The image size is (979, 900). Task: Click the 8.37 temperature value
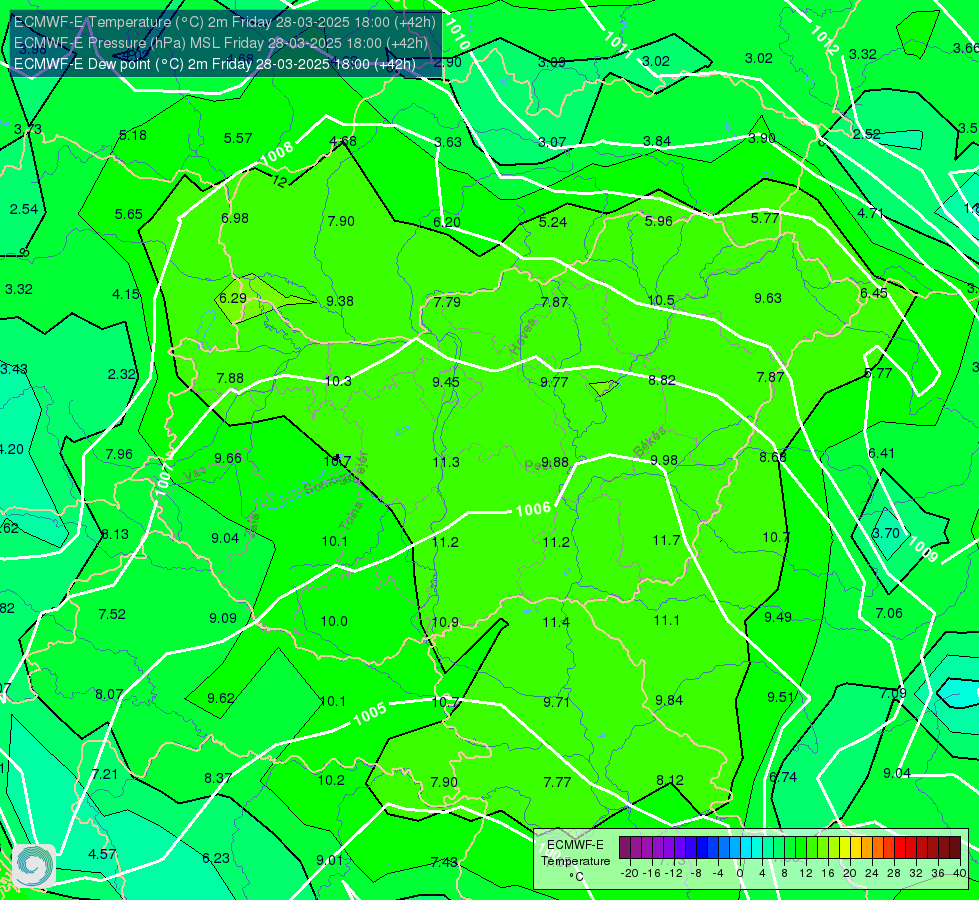[218, 778]
